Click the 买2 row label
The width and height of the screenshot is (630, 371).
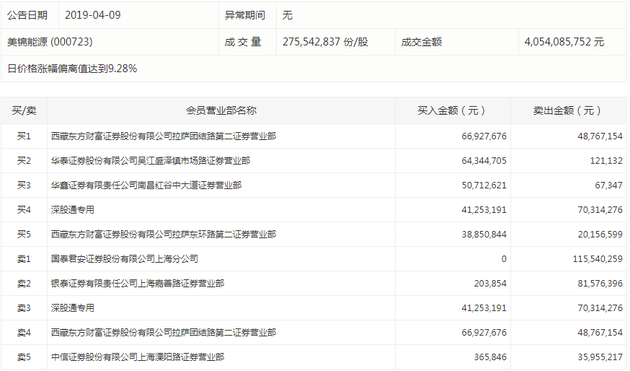coord(24,161)
